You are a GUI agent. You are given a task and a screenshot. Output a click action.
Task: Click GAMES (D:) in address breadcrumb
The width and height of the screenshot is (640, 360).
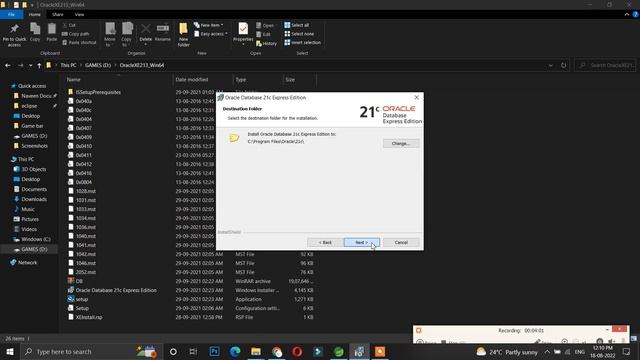(x=98, y=65)
